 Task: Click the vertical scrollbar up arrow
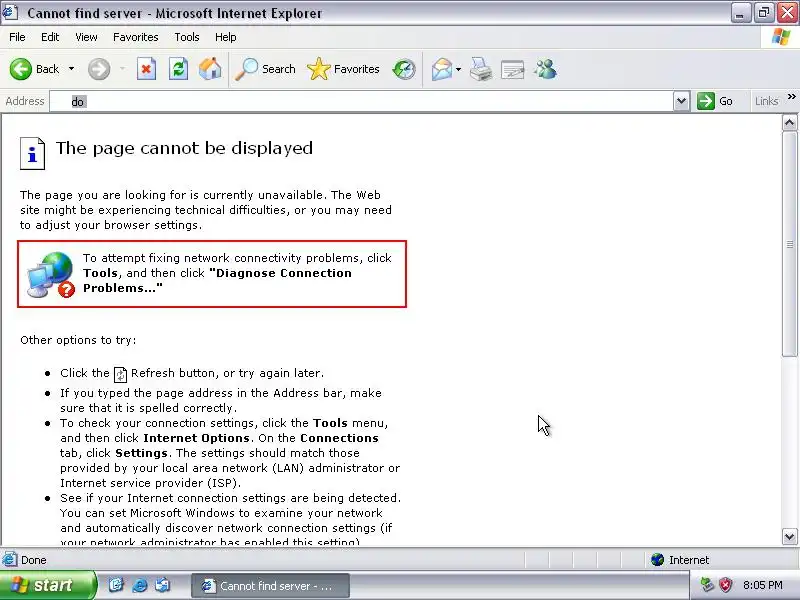click(x=789, y=122)
